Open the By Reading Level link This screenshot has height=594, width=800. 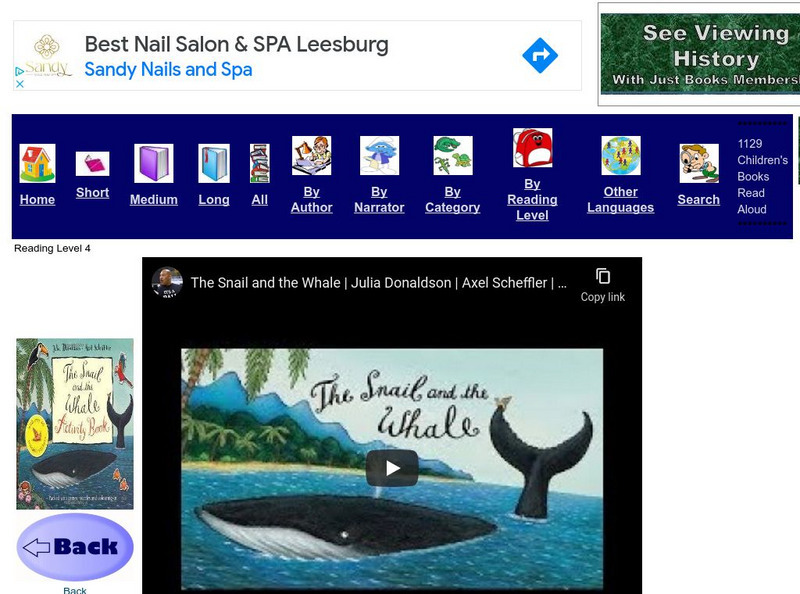pyautogui.click(x=532, y=200)
